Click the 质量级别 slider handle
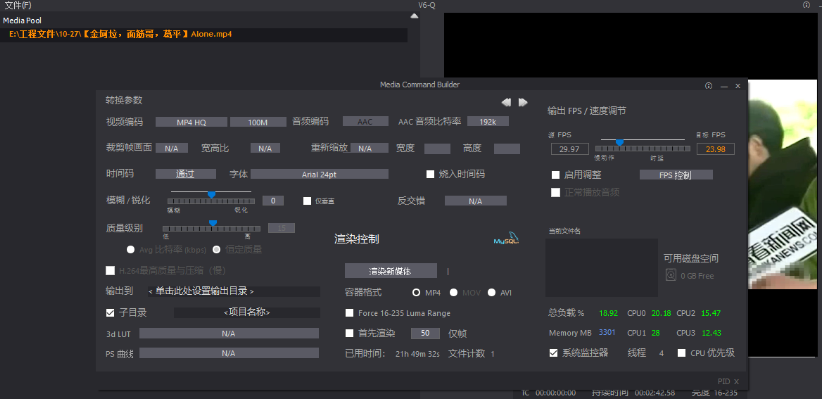This screenshot has height=399, width=822. coord(213,223)
